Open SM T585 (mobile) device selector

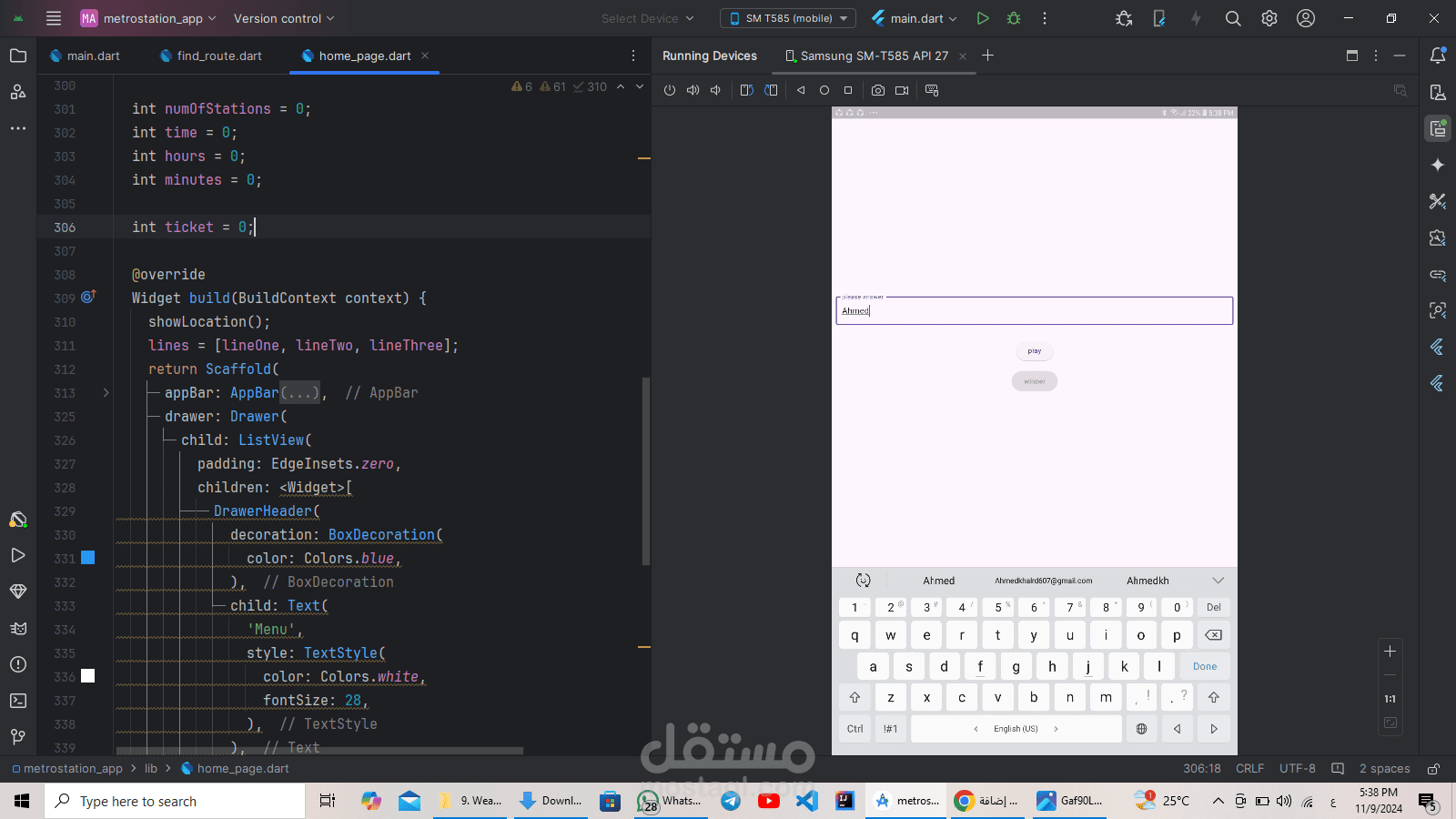coord(788,18)
